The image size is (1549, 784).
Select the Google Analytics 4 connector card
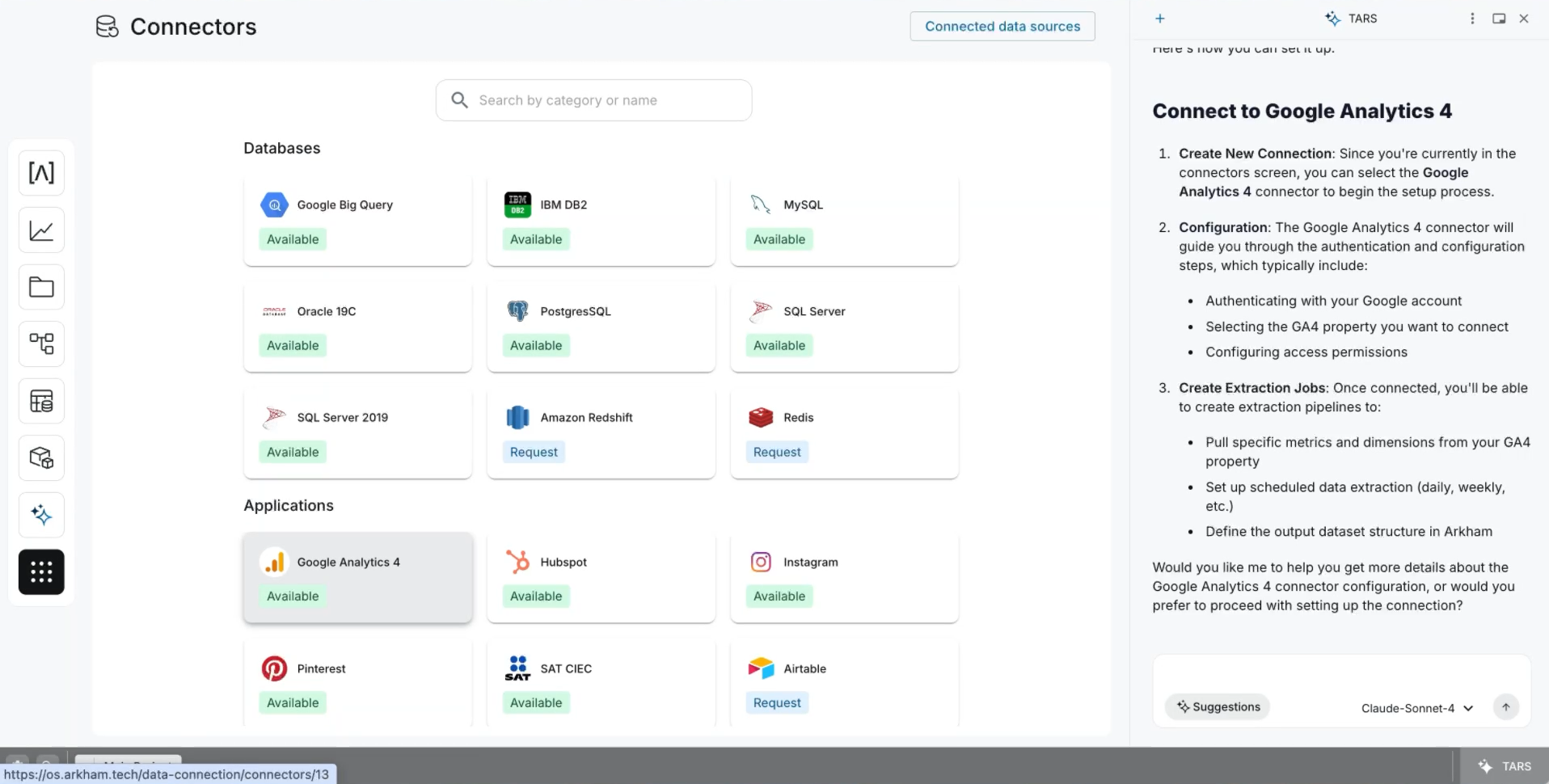tap(358, 577)
